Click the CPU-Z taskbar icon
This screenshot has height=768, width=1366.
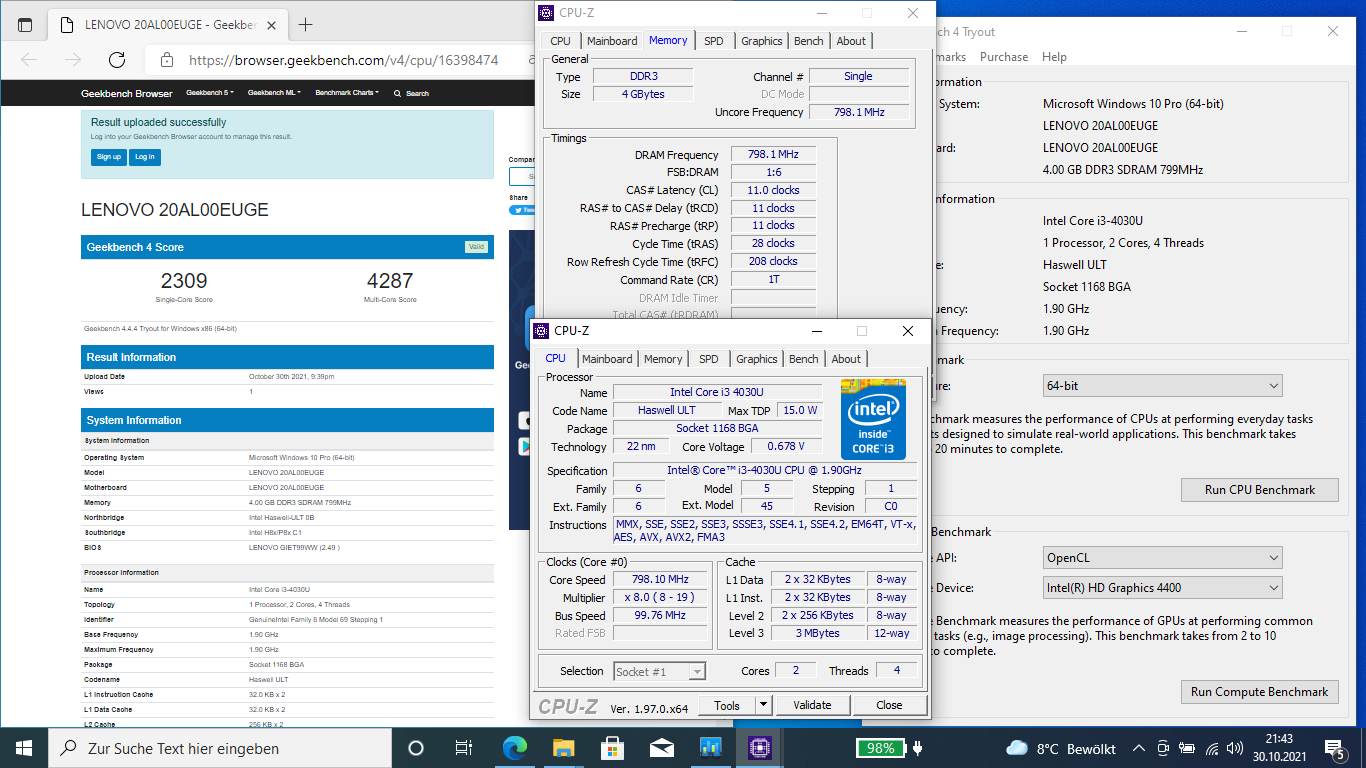click(759, 748)
